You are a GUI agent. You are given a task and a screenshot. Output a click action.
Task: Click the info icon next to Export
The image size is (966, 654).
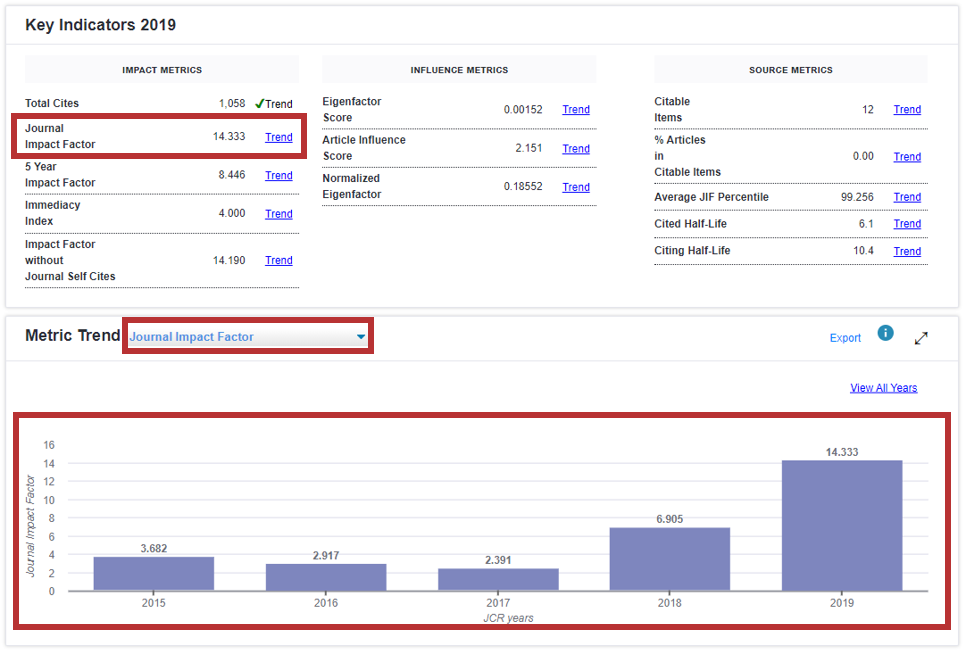pyautogui.click(x=886, y=333)
